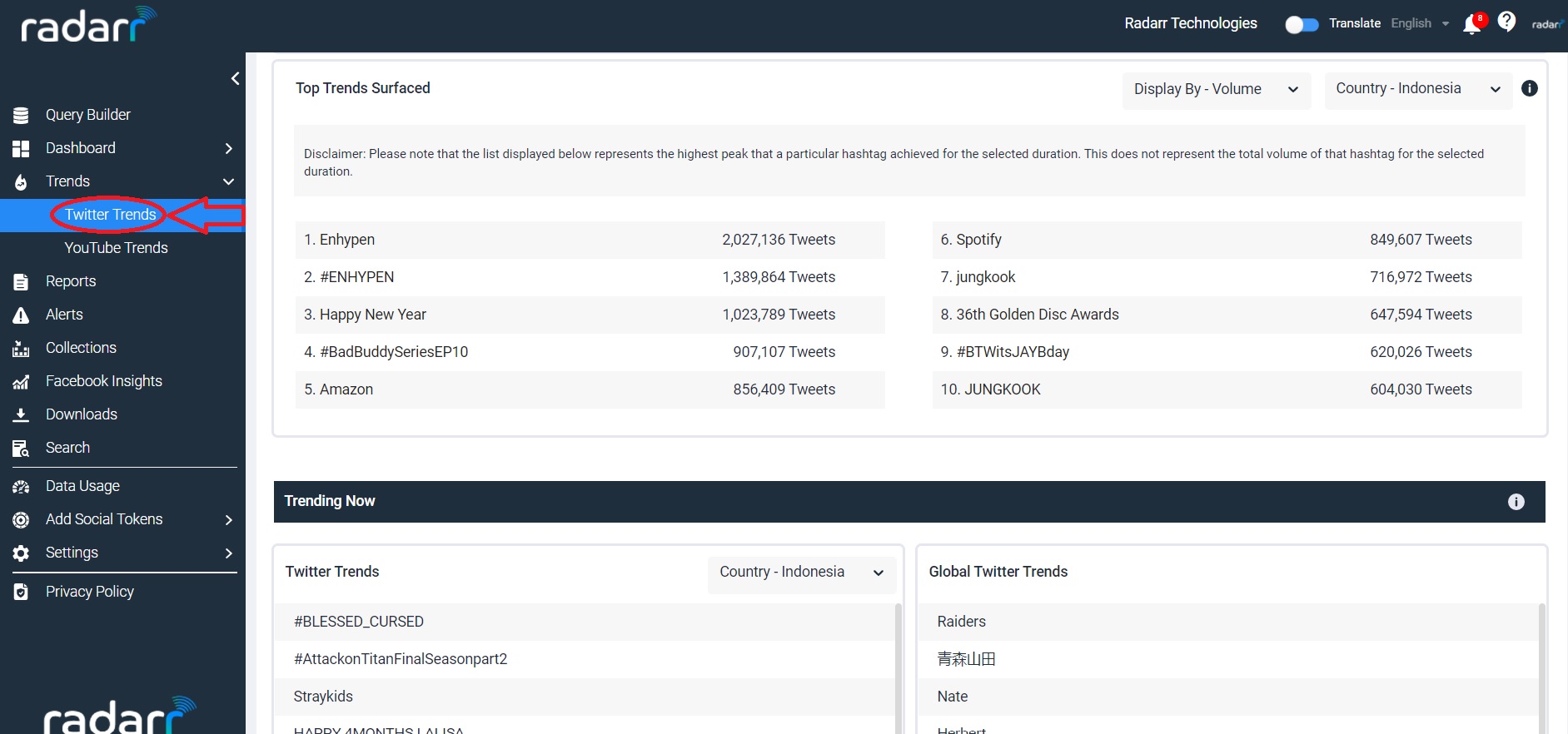Screen dimensions: 1568x734
Task: Click the Privacy Policy shield icon
Action: pyautogui.click(x=21, y=592)
